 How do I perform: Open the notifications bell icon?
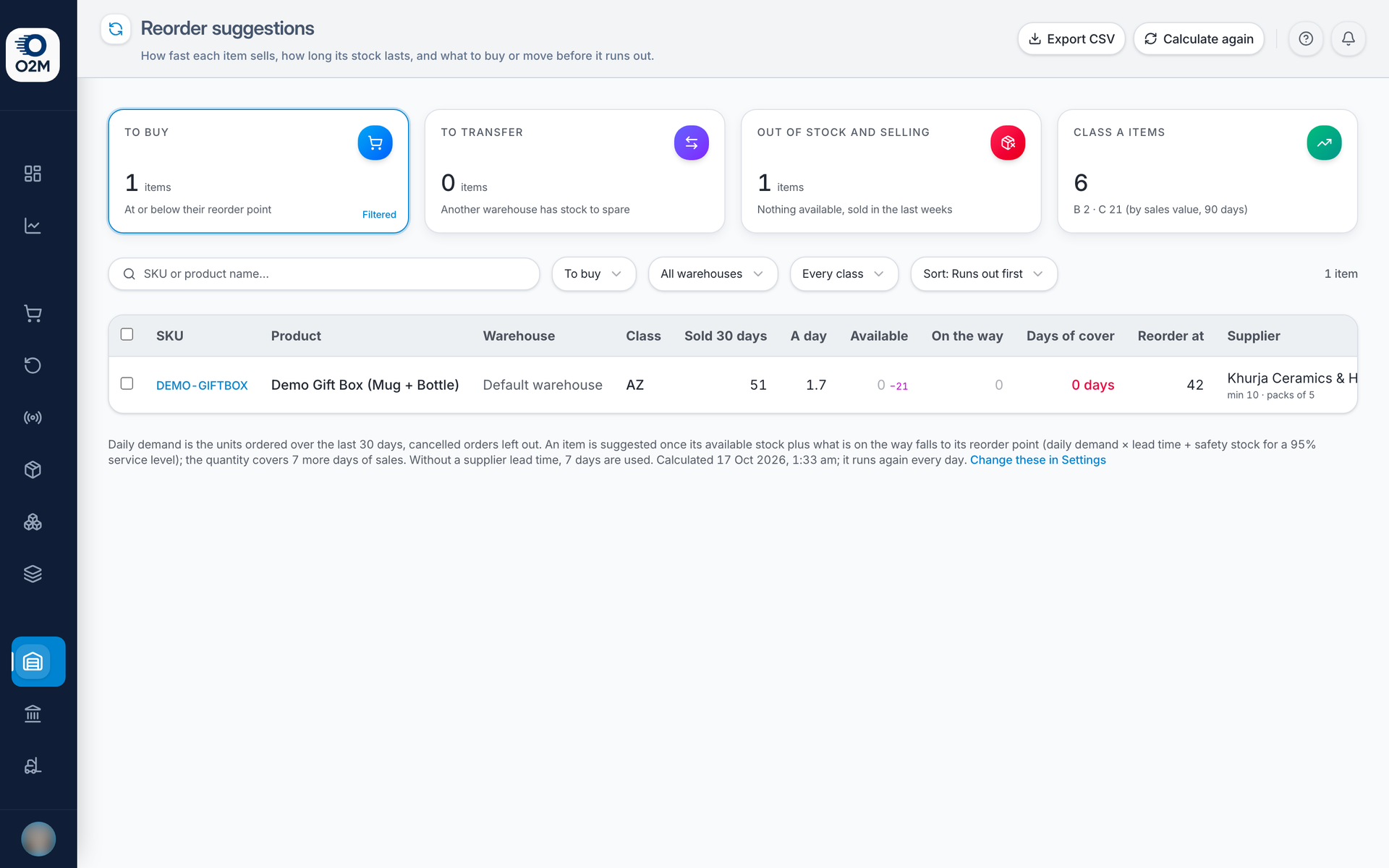coord(1348,39)
